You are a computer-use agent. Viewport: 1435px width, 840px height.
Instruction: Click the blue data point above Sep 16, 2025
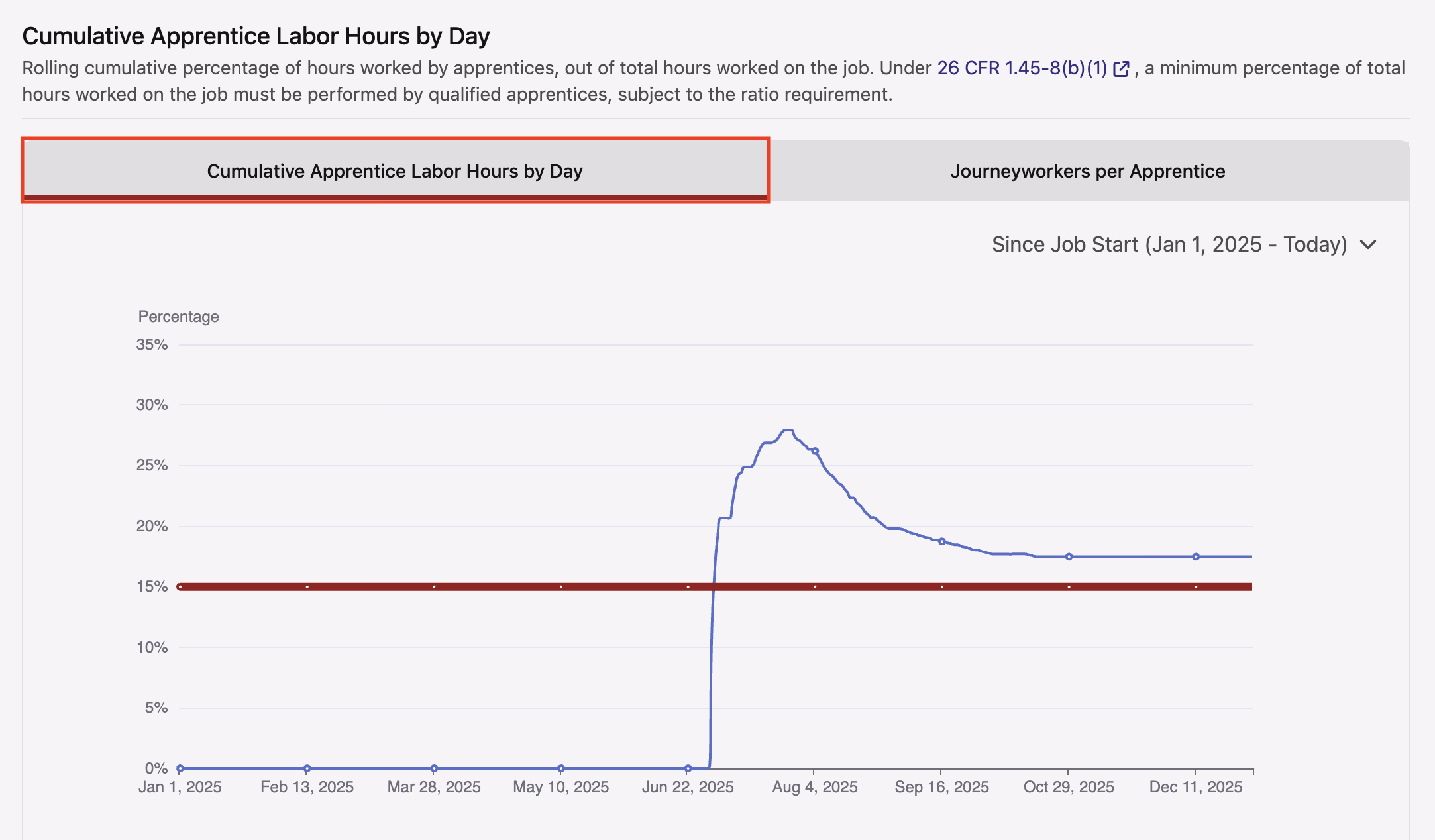pos(942,541)
